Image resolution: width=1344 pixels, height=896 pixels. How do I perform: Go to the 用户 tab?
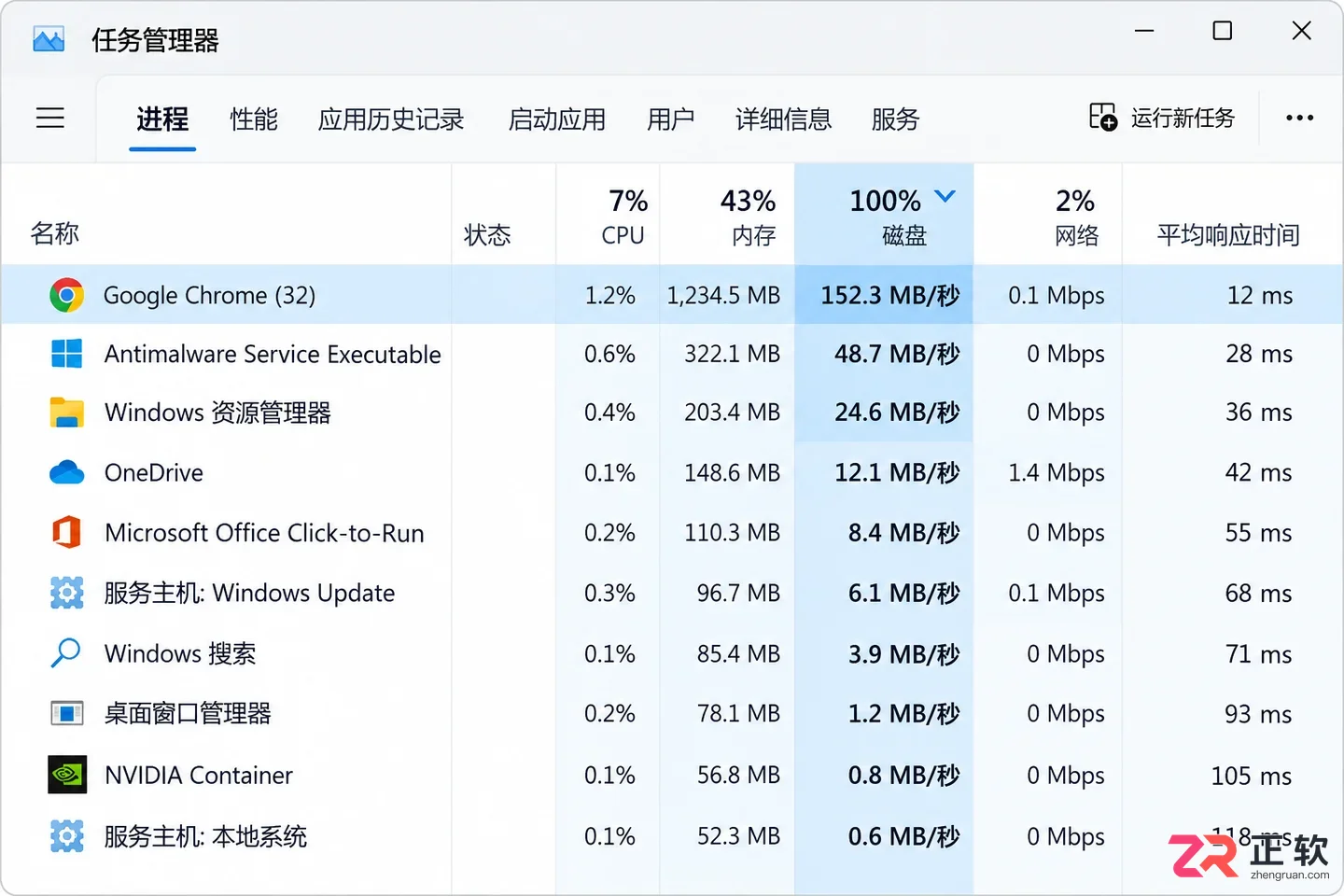[x=671, y=119]
